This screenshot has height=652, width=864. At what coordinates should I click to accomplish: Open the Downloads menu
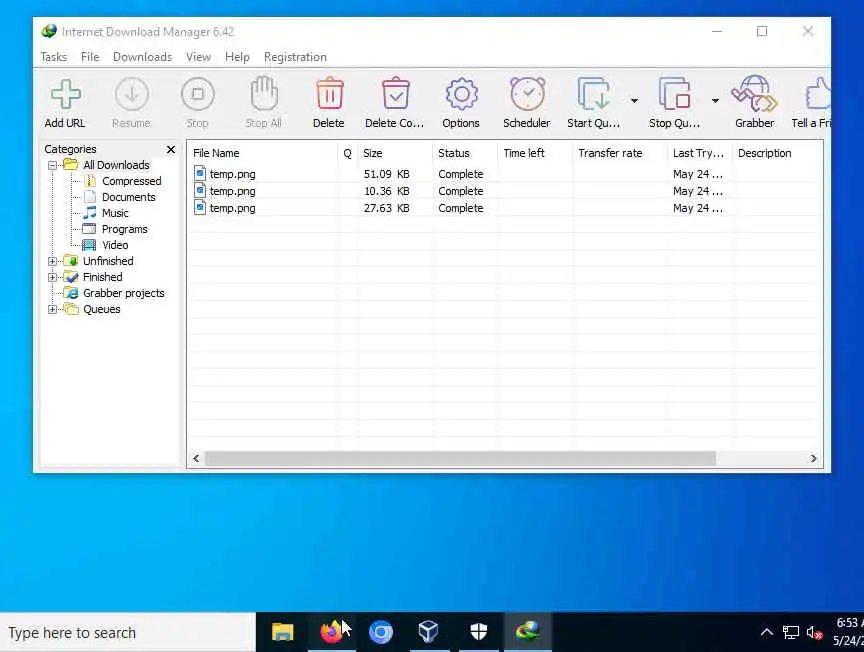tap(142, 57)
